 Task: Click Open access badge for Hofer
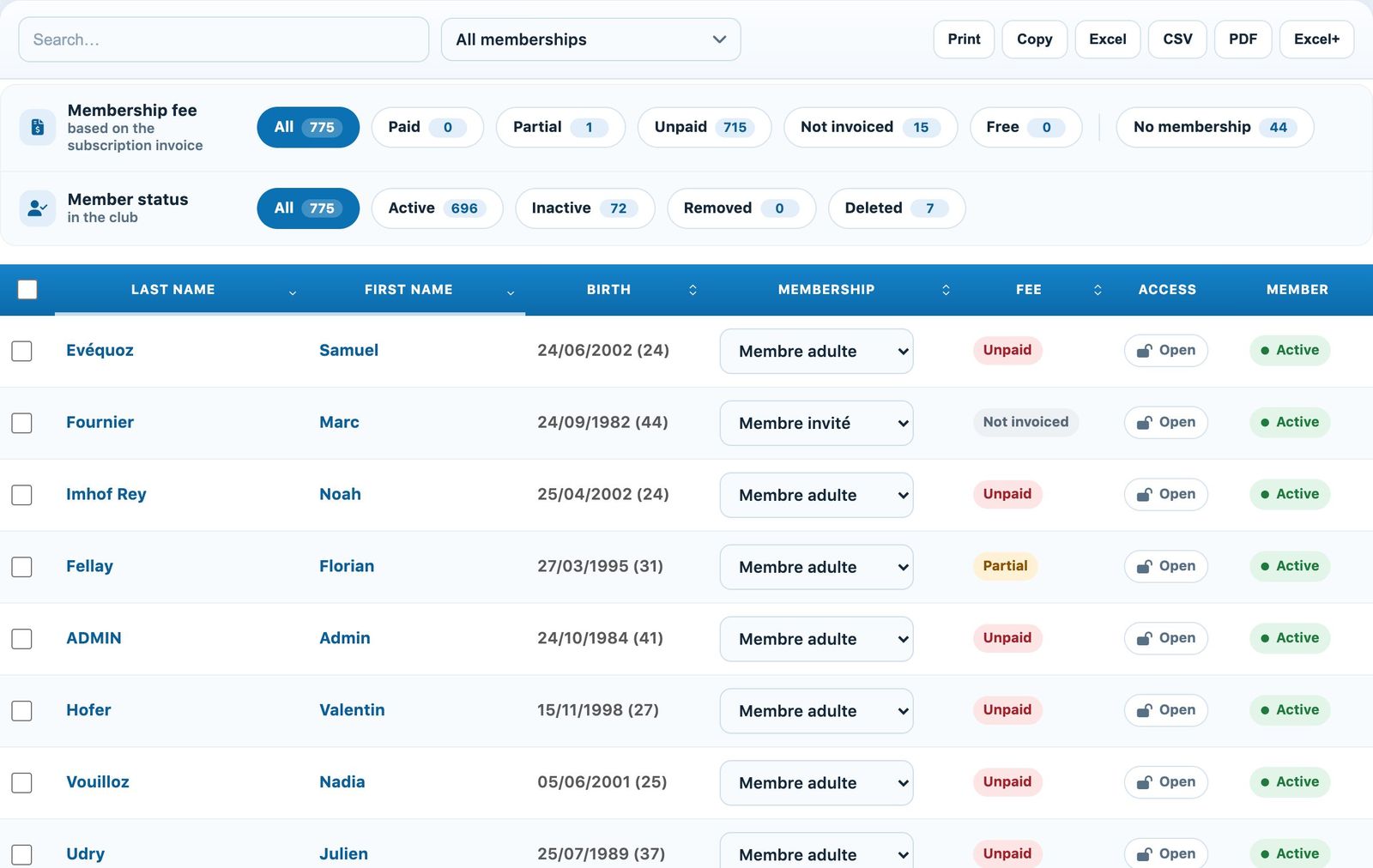pos(1166,710)
